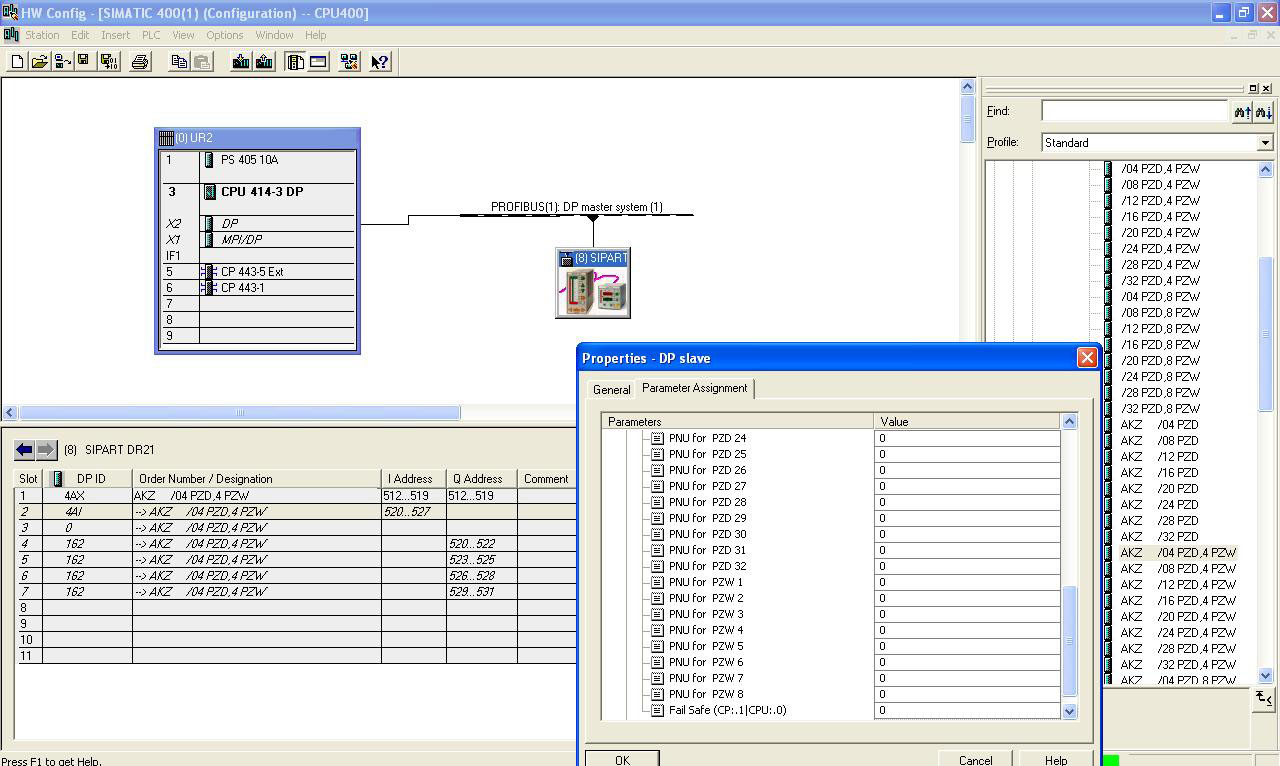Select the SIPART slave on PROFIBUS
Image resolution: width=1280 pixels, height=766 pixels.
click(593, 285)
